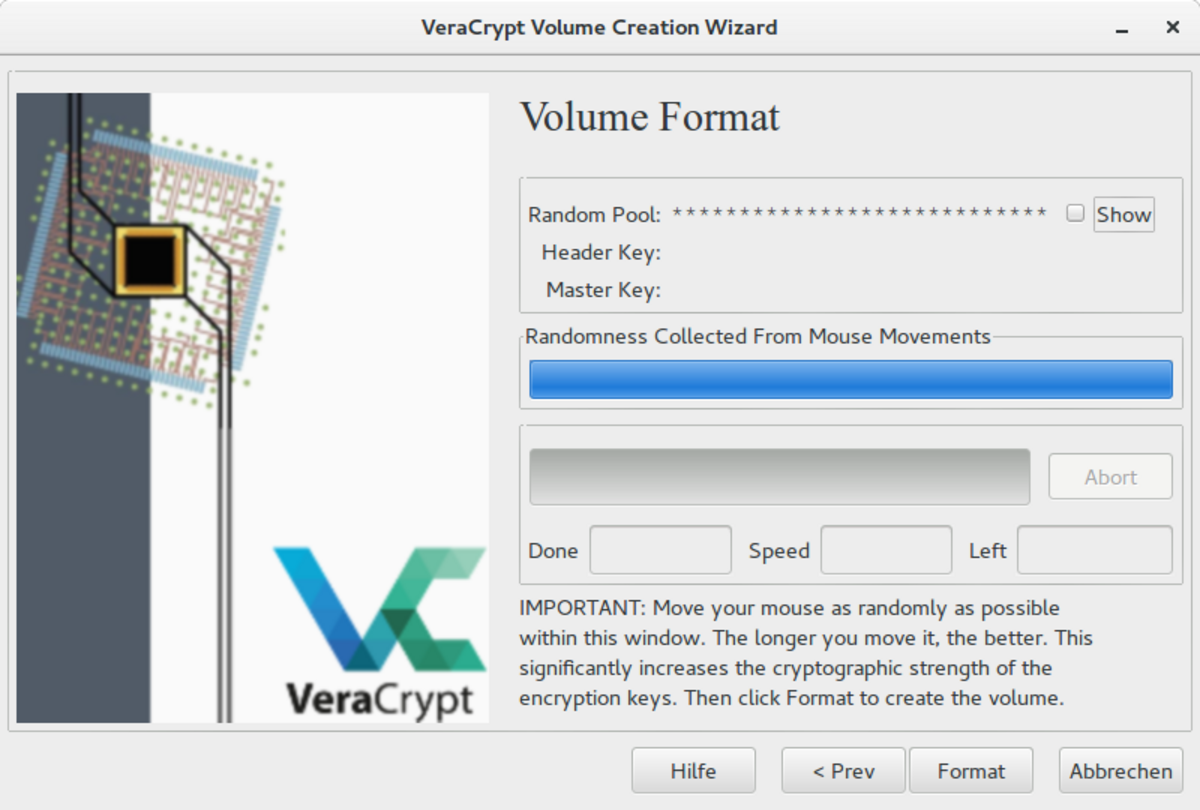This screenshot has height=810, width=1200.
Task: Cancel the wizard with Abbrechen
Action: [x=1120, y=771]
